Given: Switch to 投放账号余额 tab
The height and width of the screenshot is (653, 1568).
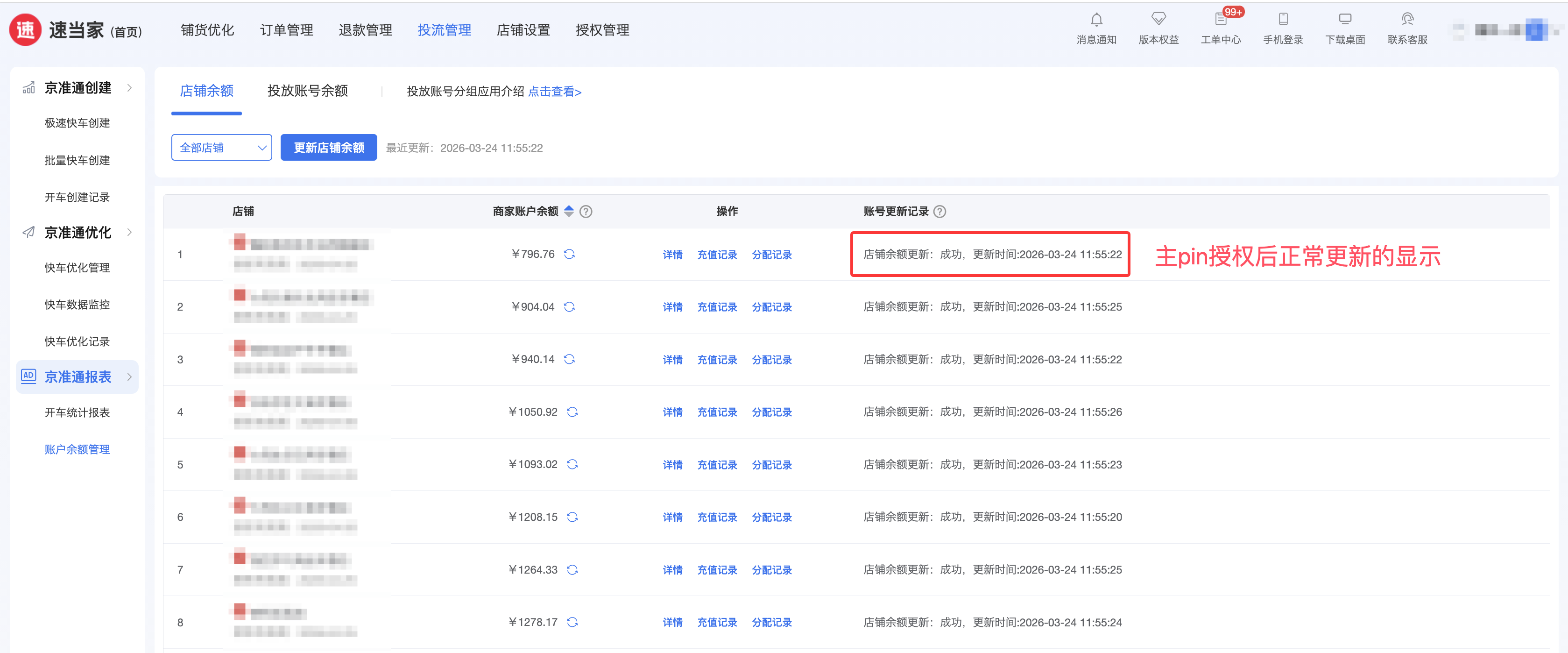Looking at the screenshot, I should pos(307,92).
